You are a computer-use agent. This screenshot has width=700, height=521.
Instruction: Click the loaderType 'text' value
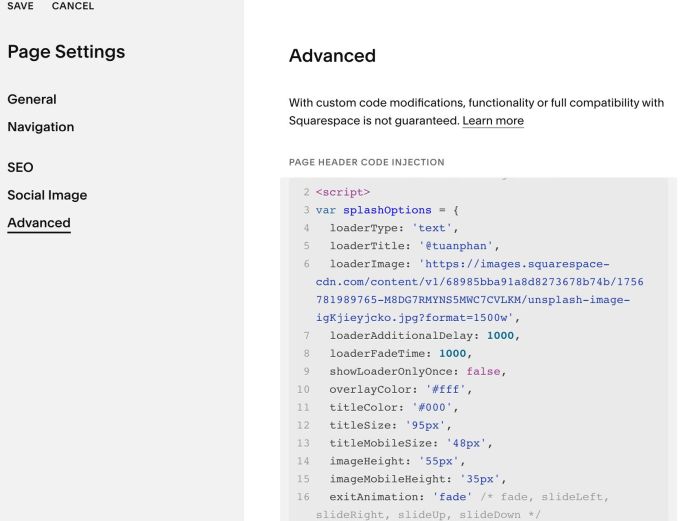[431, 228]
